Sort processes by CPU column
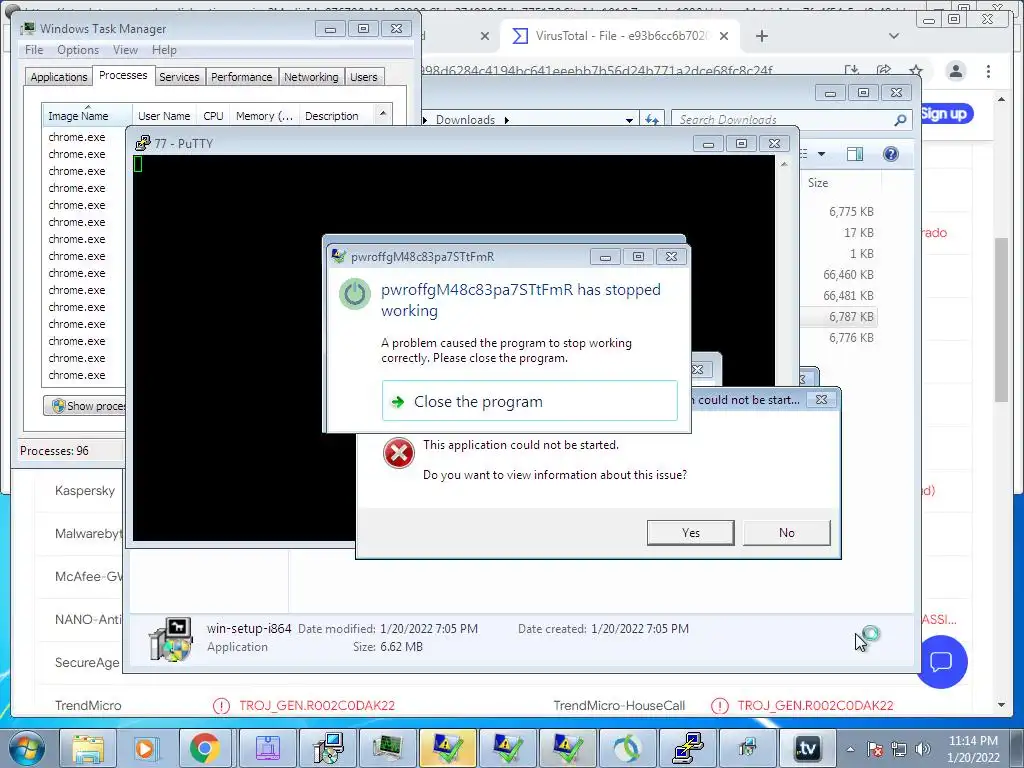1024x768 pixels. (213, 116)
